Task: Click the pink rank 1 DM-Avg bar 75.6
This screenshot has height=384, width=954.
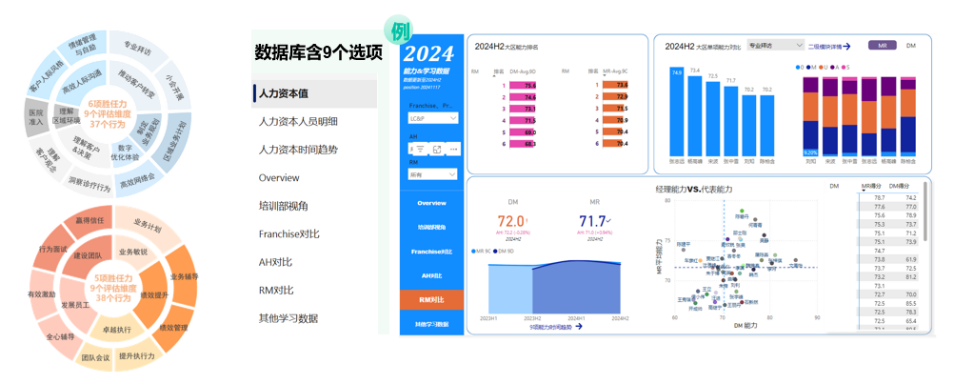Action: [x=523, y=85]
